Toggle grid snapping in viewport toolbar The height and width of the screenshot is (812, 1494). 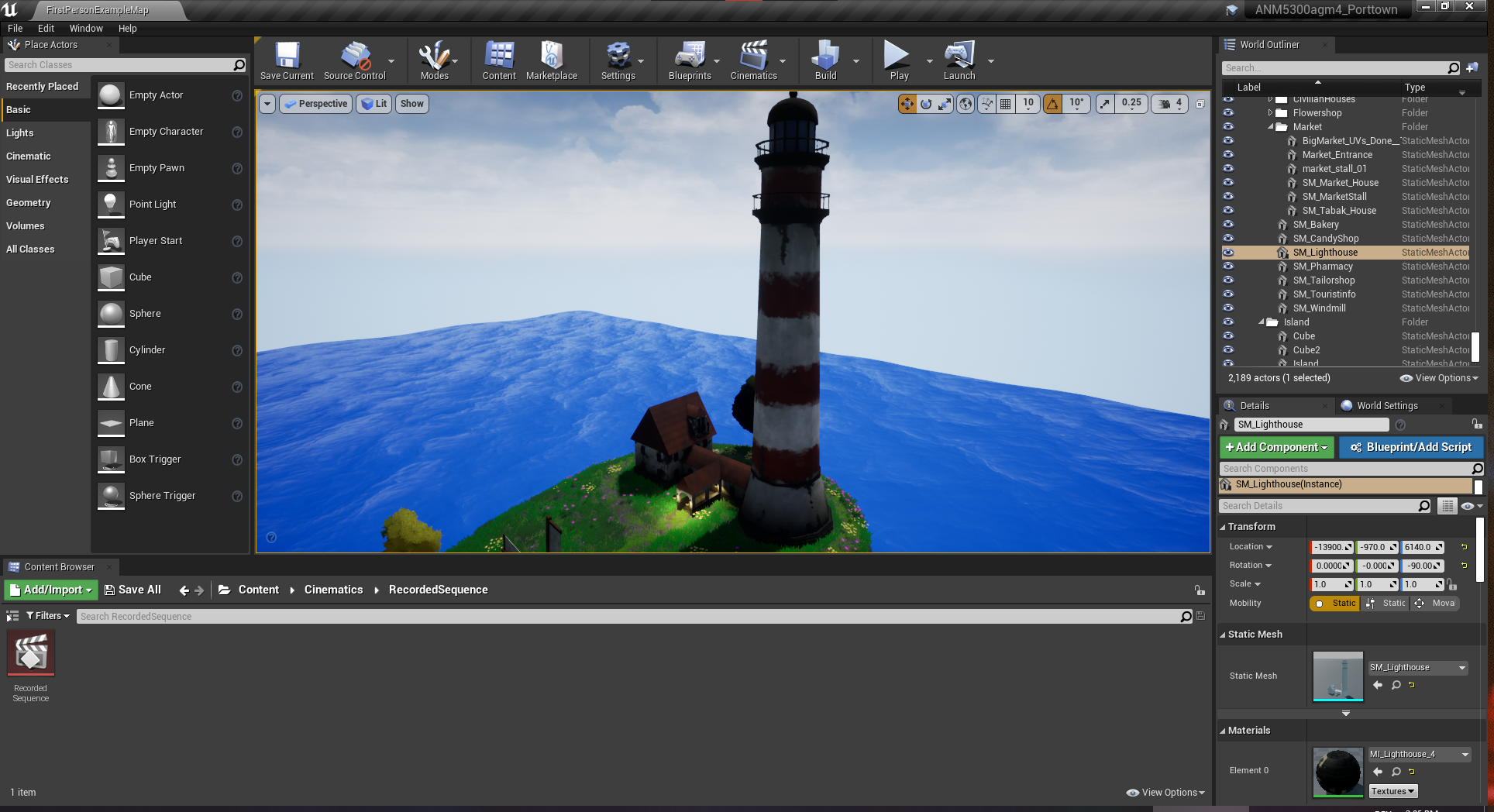pos(1006,104)
